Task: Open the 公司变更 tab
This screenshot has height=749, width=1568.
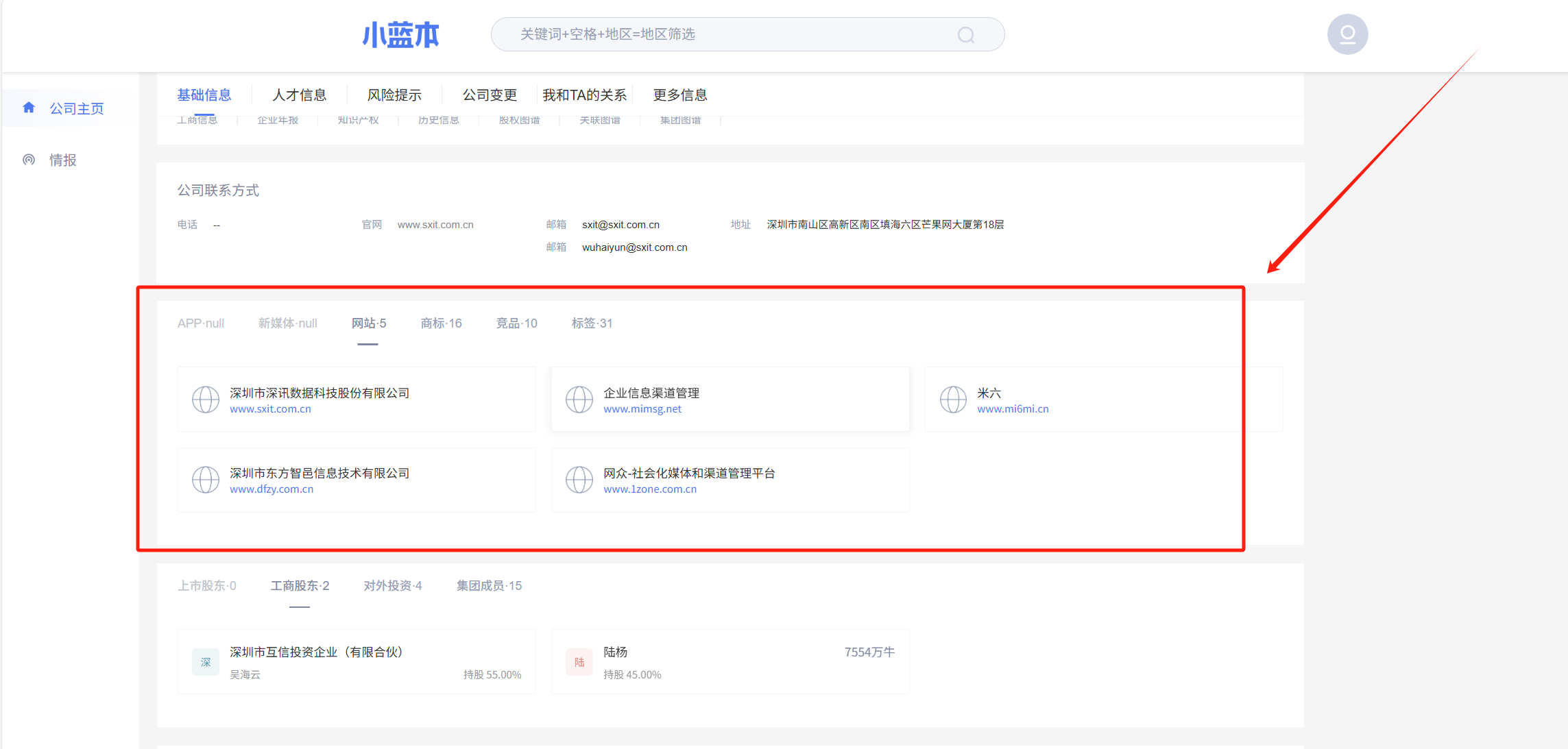Action: coord(490,95)
